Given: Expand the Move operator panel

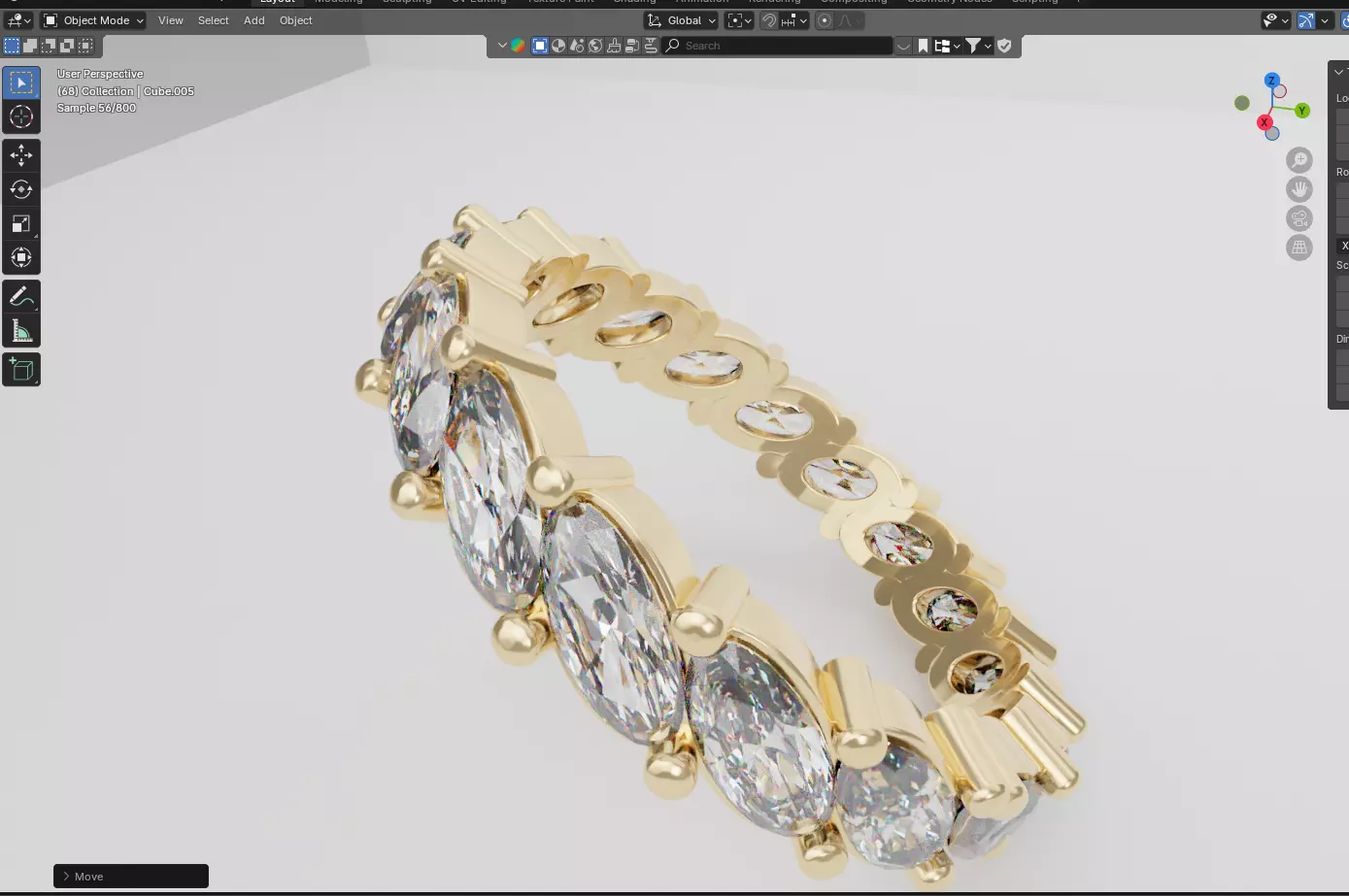Looking at the screenshot, I should pos(131,876).
